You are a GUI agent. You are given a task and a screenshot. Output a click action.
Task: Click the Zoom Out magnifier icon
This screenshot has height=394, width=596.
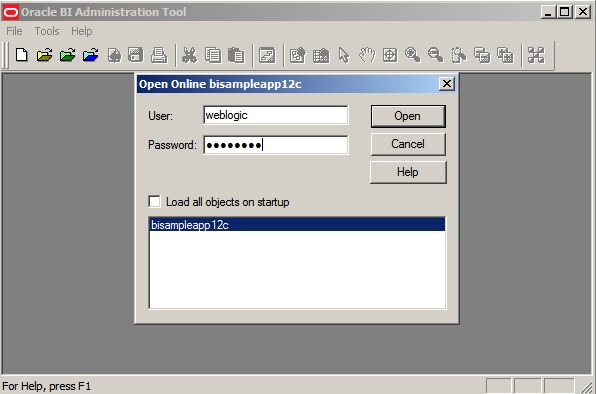[x=436, y=55]
